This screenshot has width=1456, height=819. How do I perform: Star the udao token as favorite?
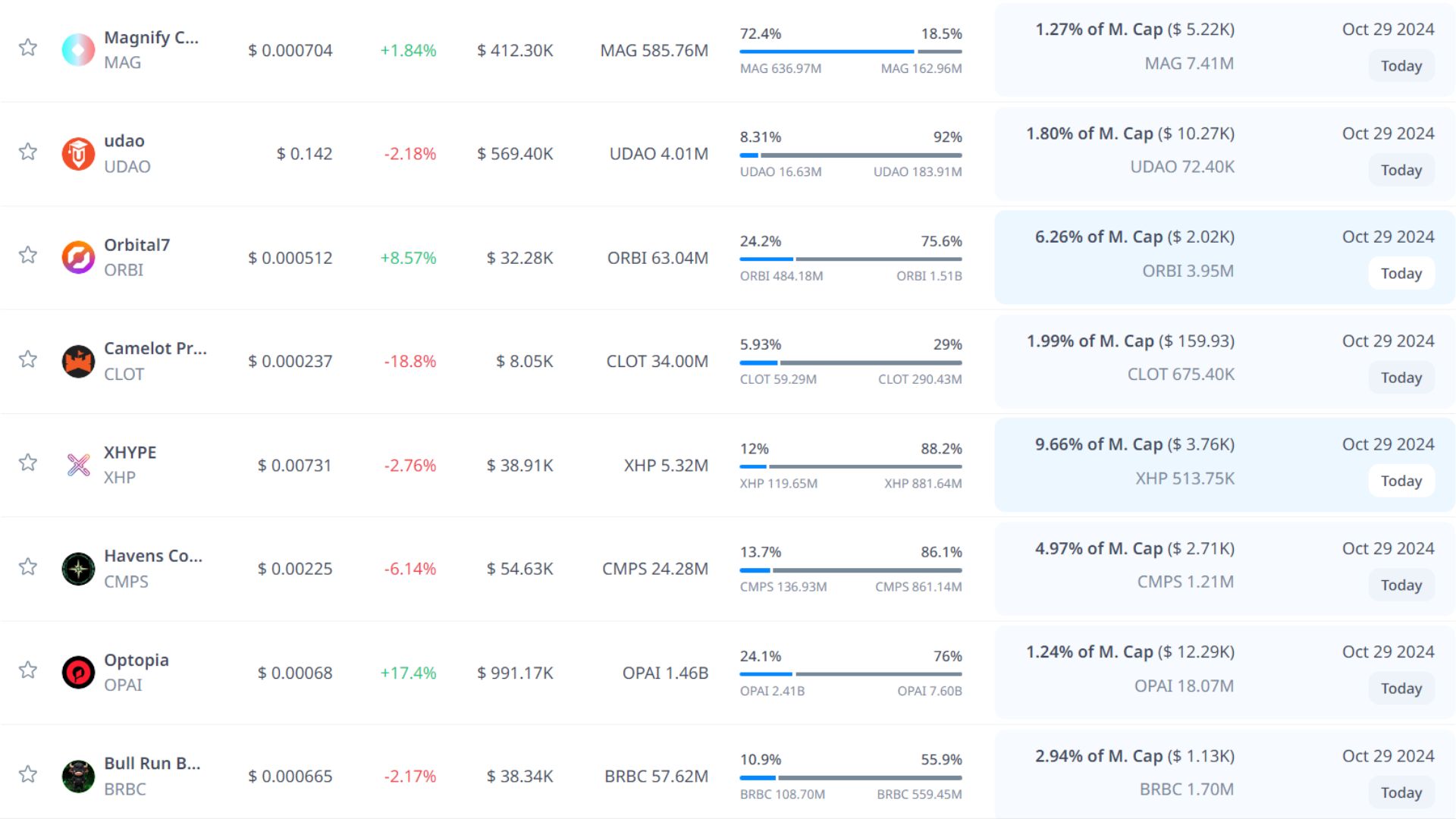[28, 152]
